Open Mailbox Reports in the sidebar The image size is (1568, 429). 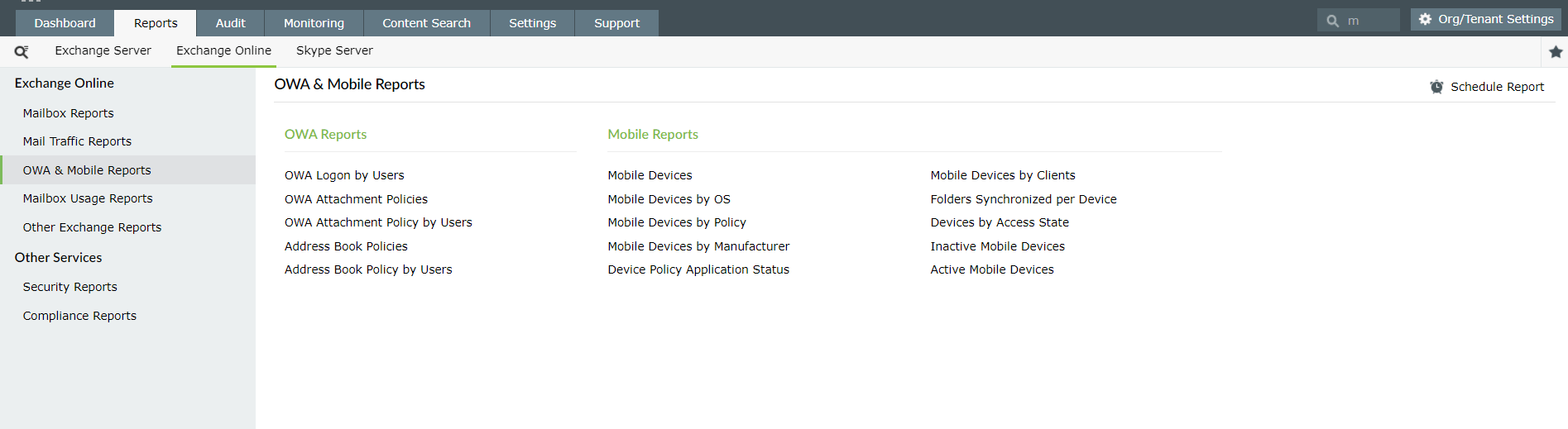68,113
